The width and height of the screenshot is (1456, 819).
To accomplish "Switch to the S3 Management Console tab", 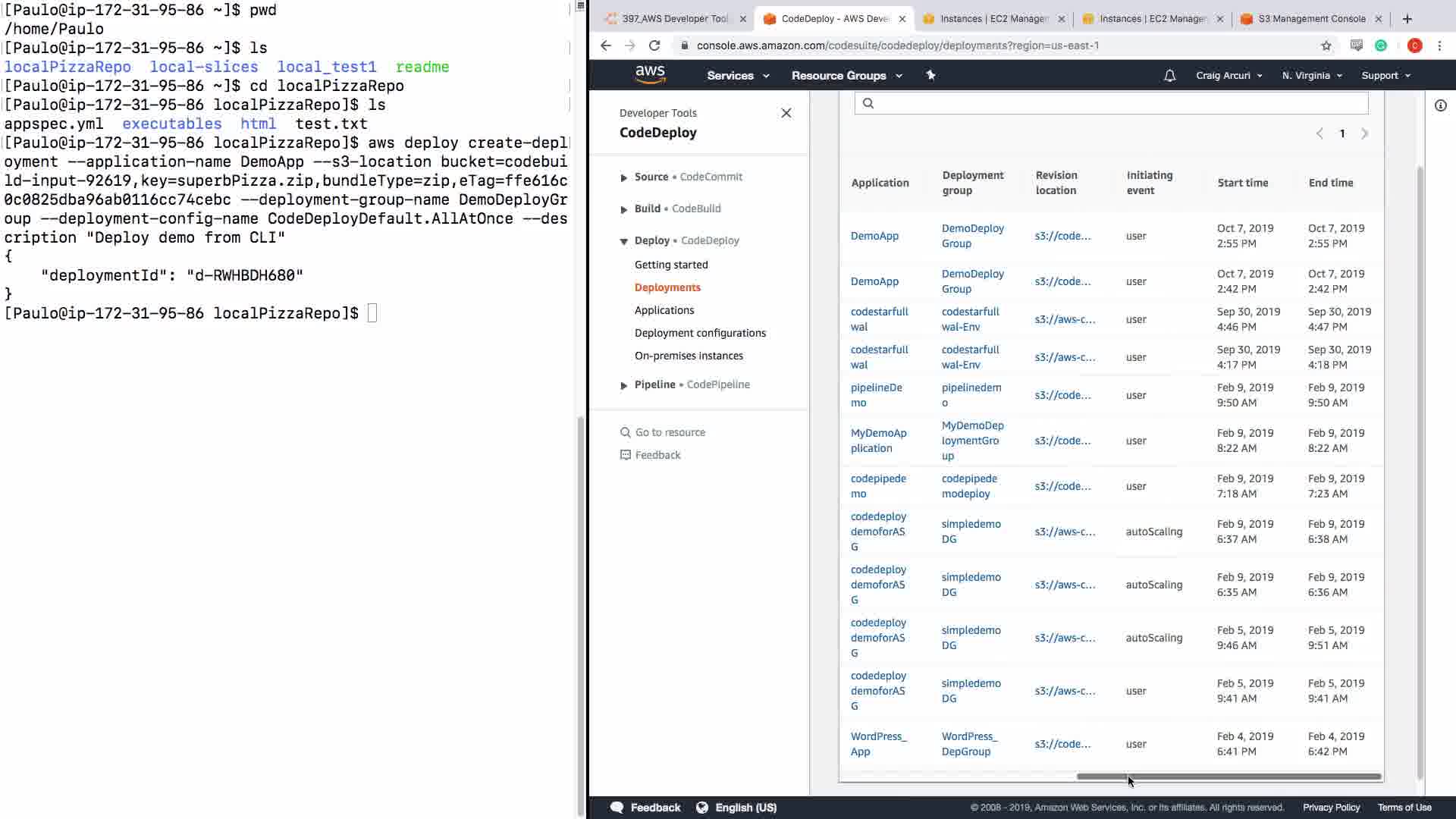I will click(x=1311, y=19).
